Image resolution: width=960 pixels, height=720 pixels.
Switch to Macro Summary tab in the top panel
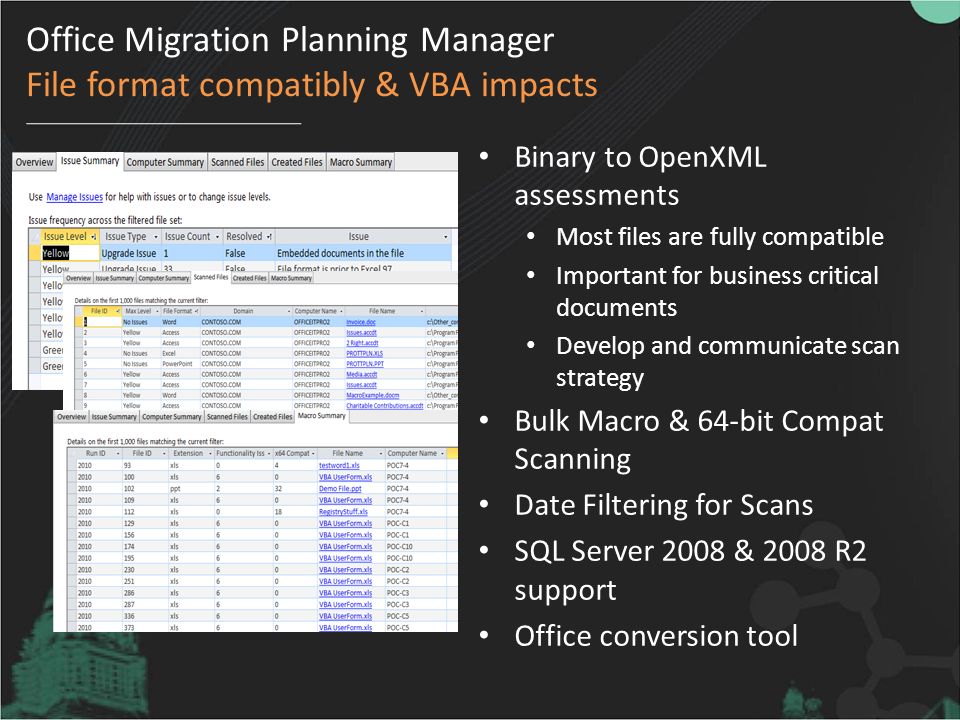click(361, 162)
